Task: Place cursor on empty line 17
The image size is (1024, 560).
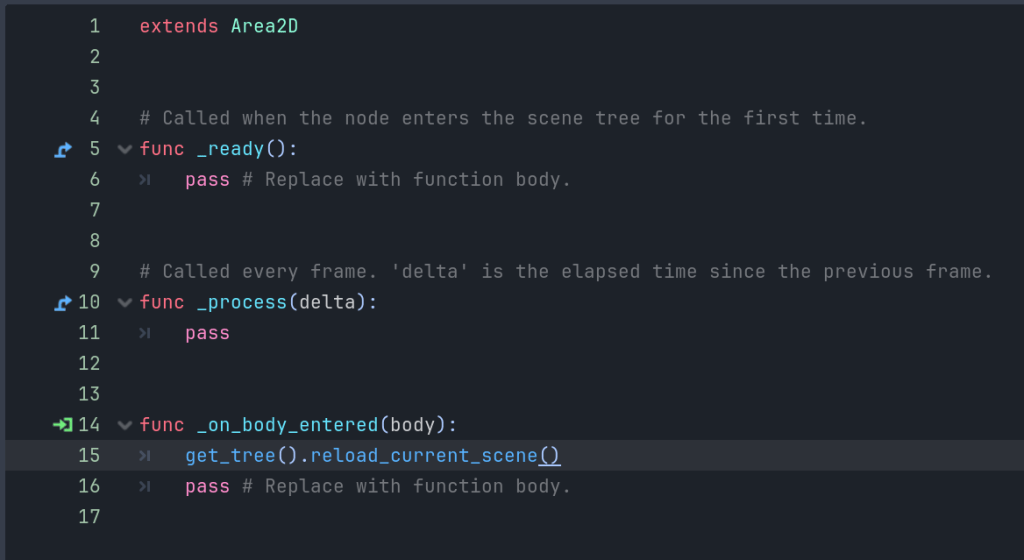Action: pyautogui.click(x=400, y=517)
